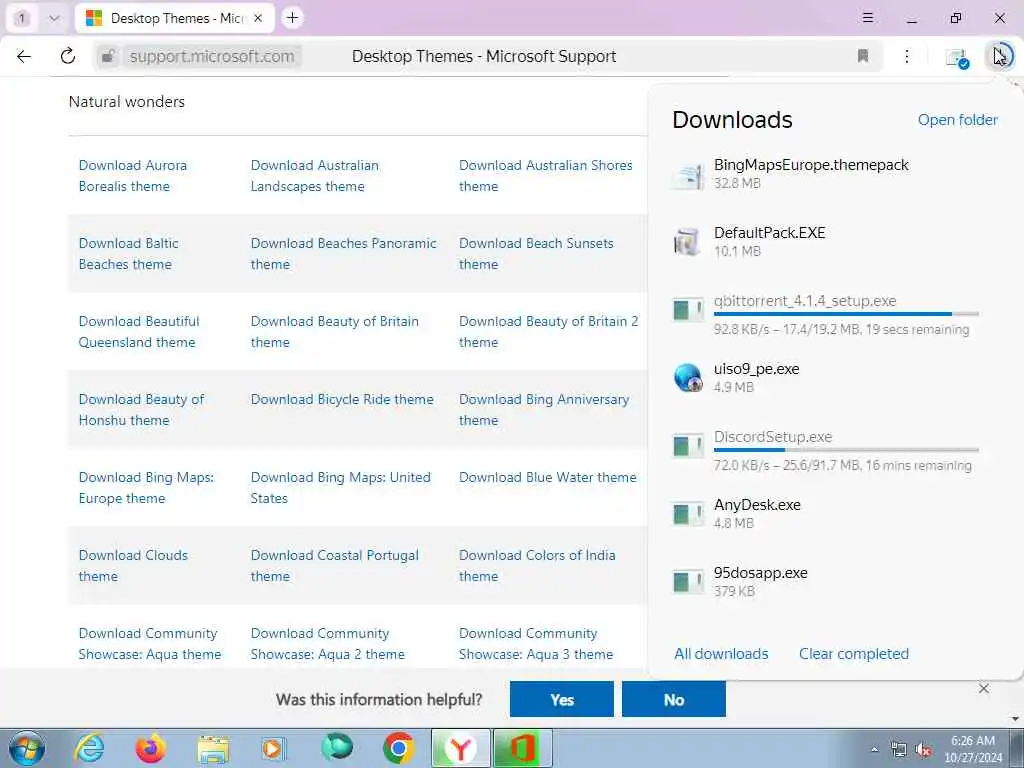Click the DefaultPack.EXE file icon
Viewport: 1024px width, 768px height.
[688, 242]
